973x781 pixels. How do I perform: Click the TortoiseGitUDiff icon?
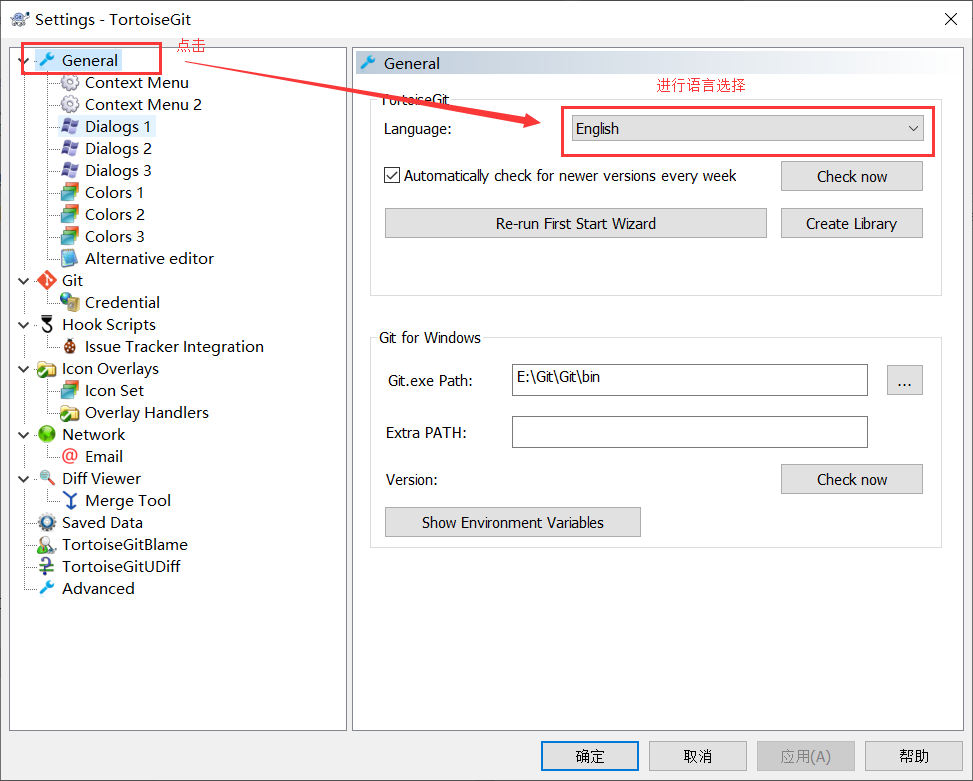(x=47, y=566)
